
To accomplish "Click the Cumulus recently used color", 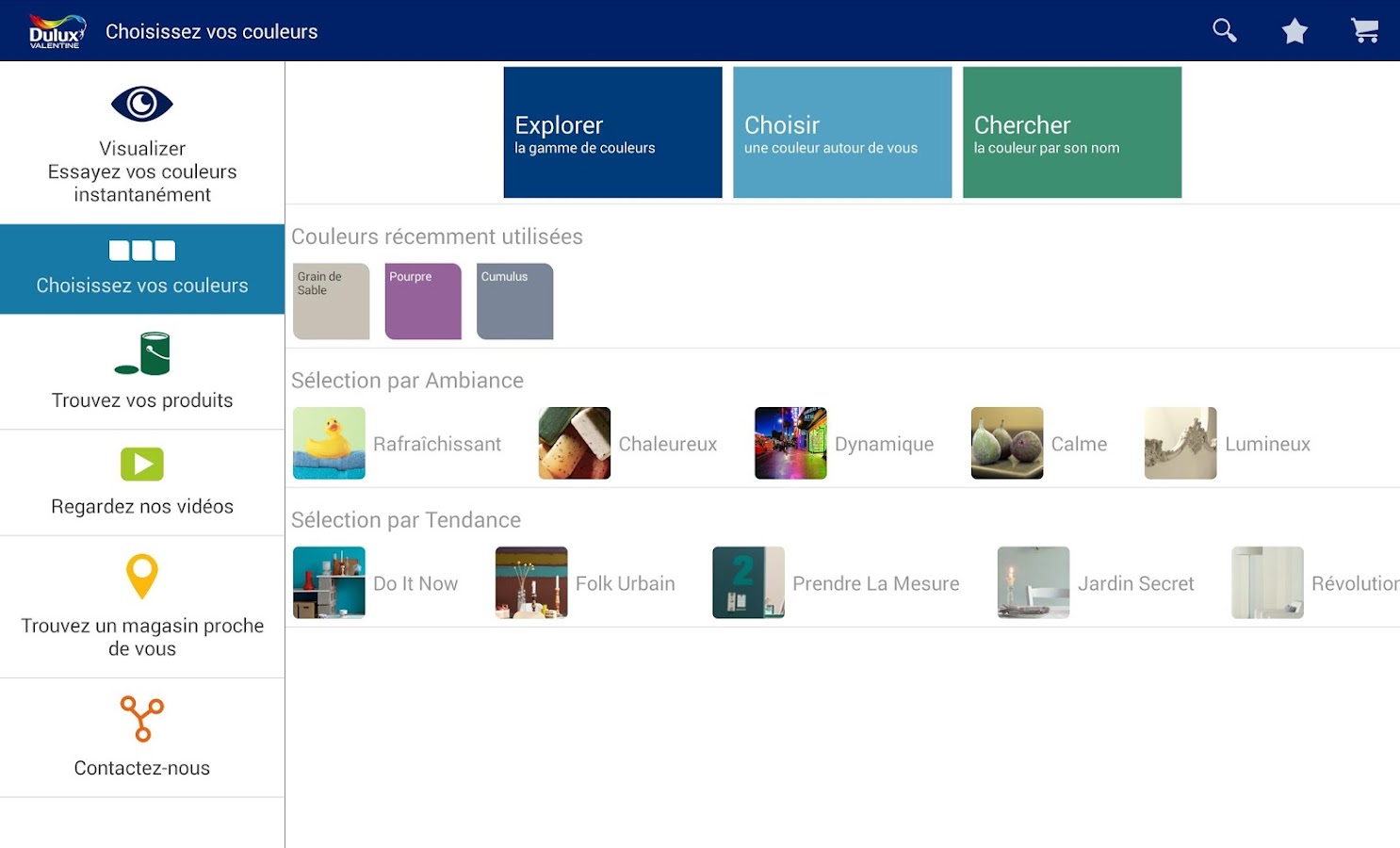I will pyautogui.click(x=513, y=302).
